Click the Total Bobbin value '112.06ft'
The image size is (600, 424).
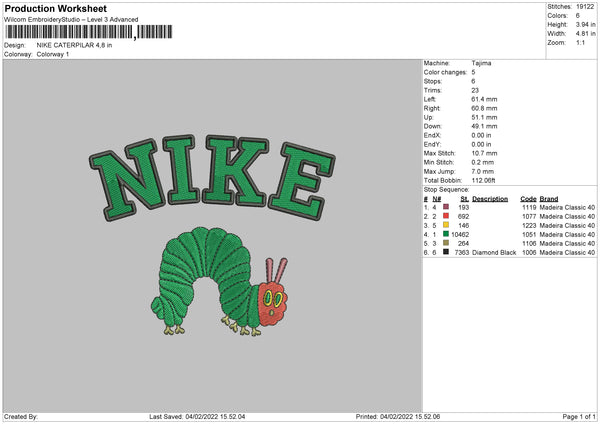tap(483, 180)
